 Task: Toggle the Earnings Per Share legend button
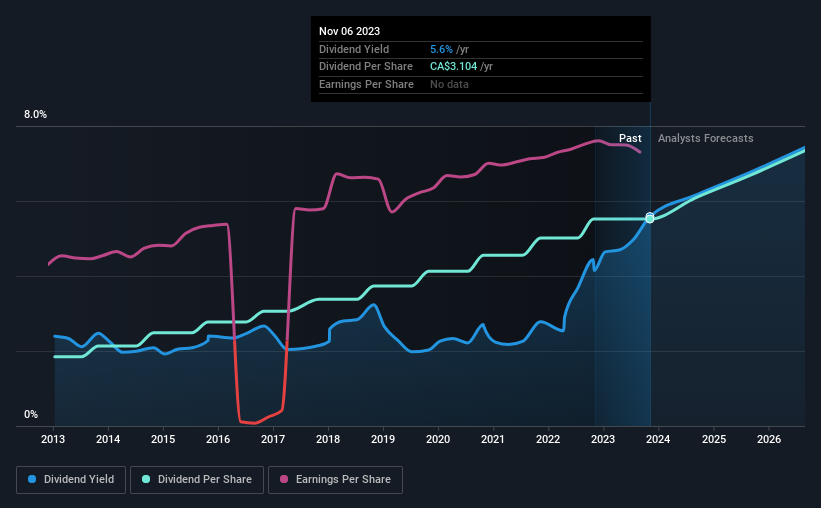[x=335, y=480]
